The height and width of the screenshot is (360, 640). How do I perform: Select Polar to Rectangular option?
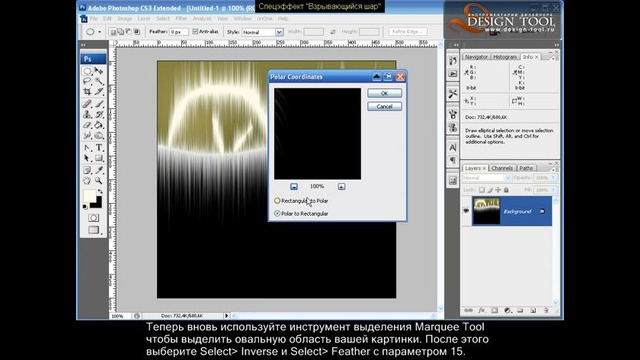[x=302, y=213]
